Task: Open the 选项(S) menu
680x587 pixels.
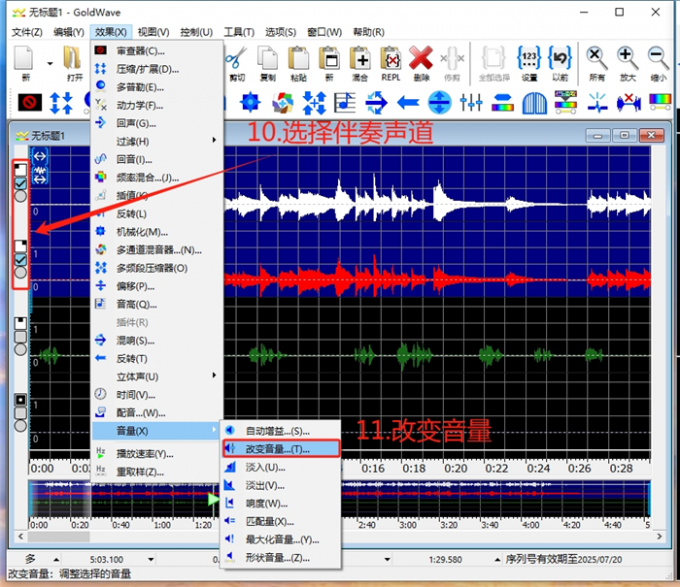Action: 281,32
